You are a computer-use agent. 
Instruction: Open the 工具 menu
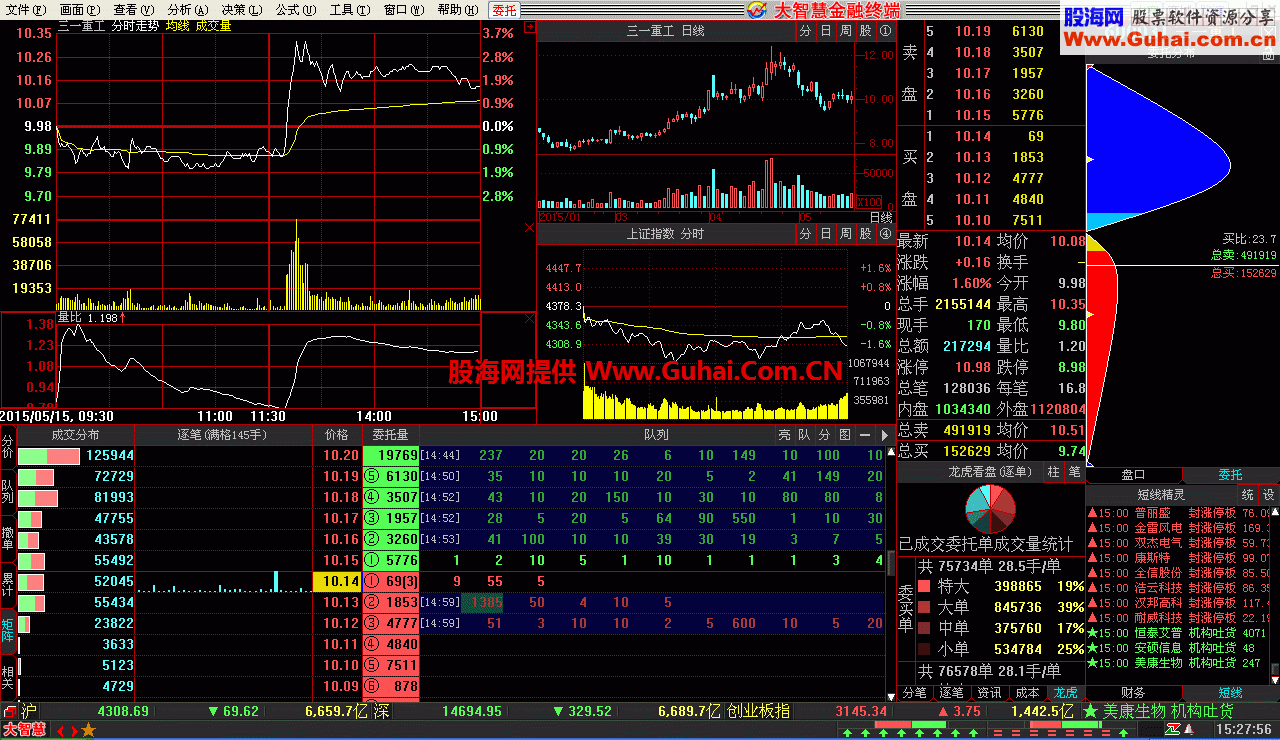(x=350, y=9)
